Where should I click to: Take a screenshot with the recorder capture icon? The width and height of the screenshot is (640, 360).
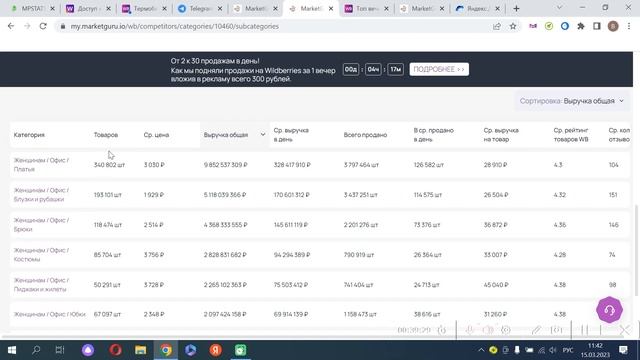tap(556, 330)
